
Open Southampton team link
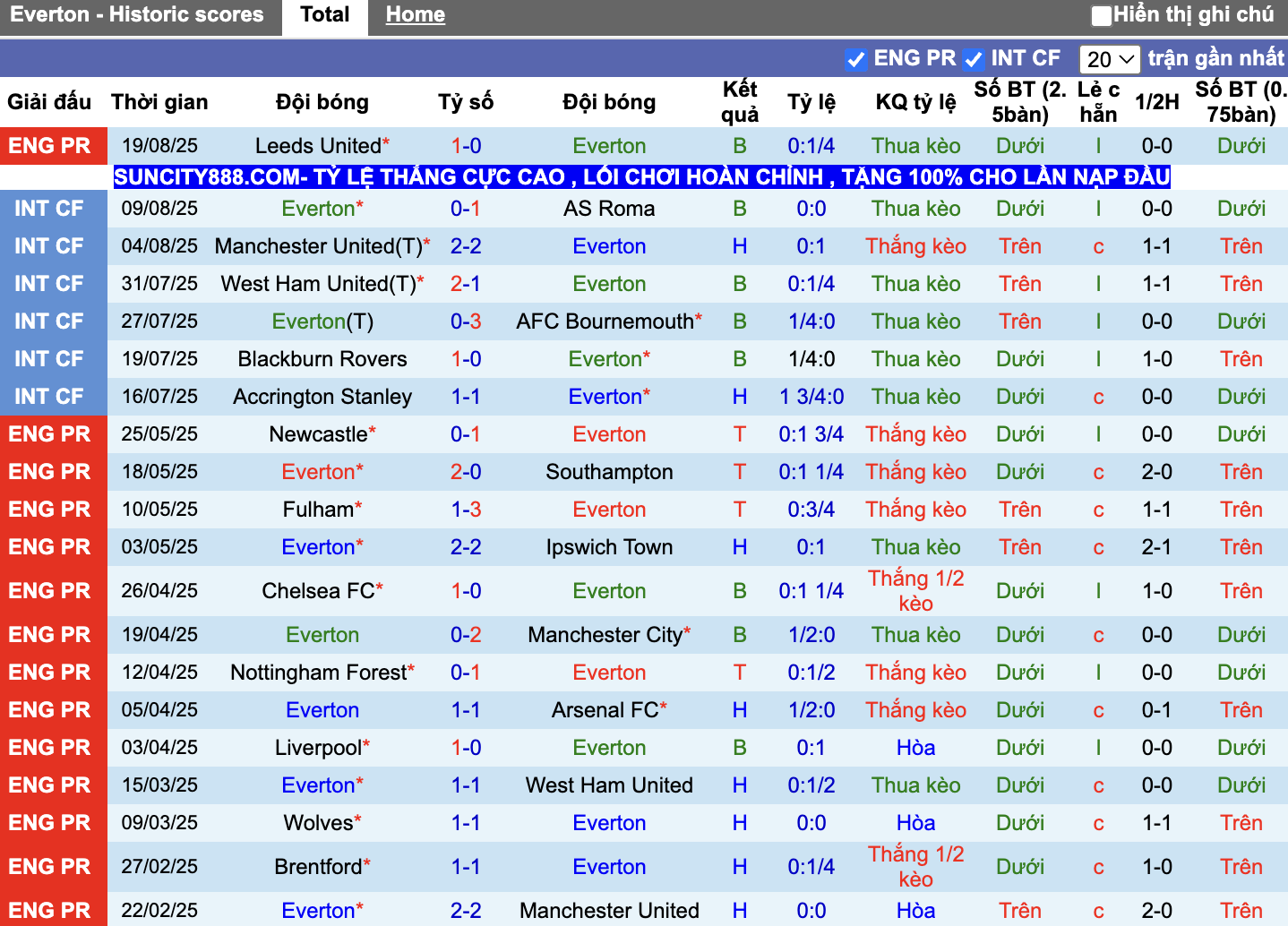point(609,472)
